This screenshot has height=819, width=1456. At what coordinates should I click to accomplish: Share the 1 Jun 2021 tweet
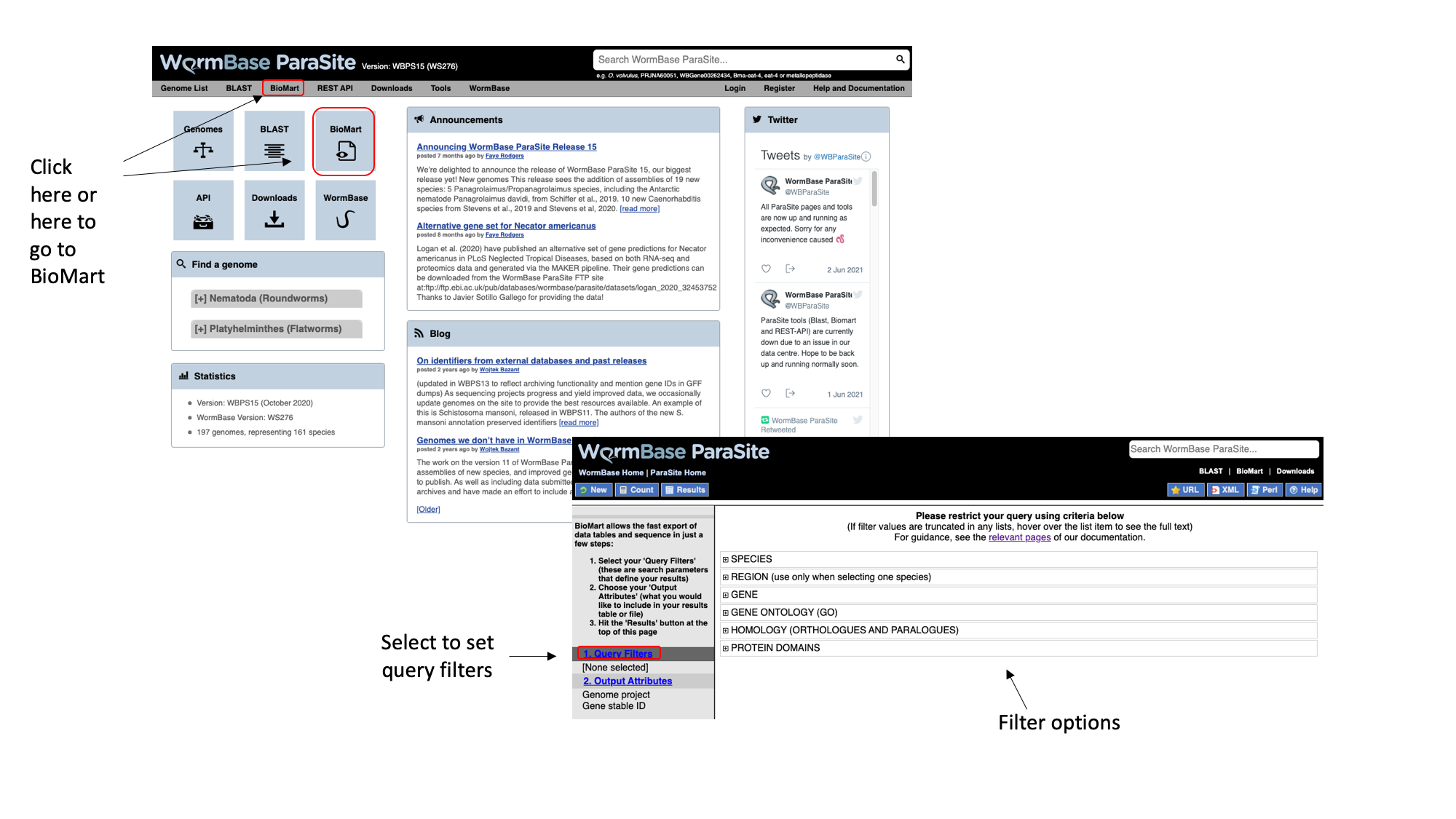[790, 393]
